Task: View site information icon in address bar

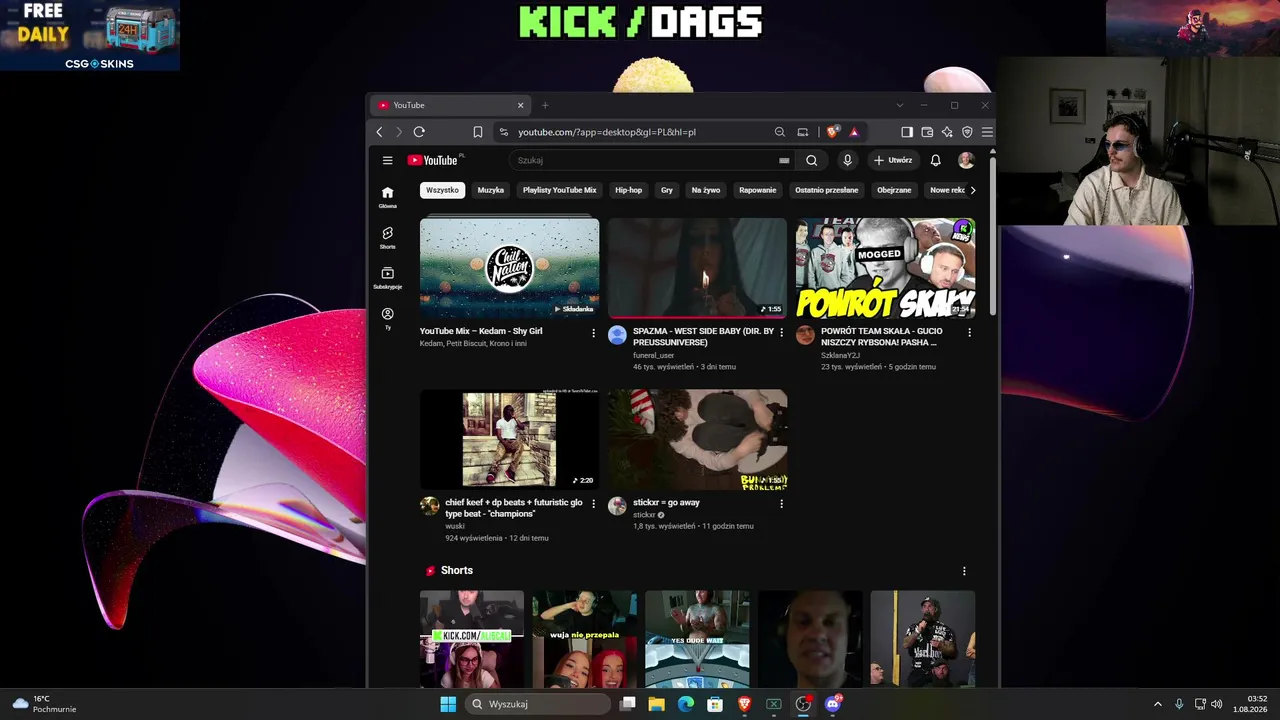Action: [503, 132]
